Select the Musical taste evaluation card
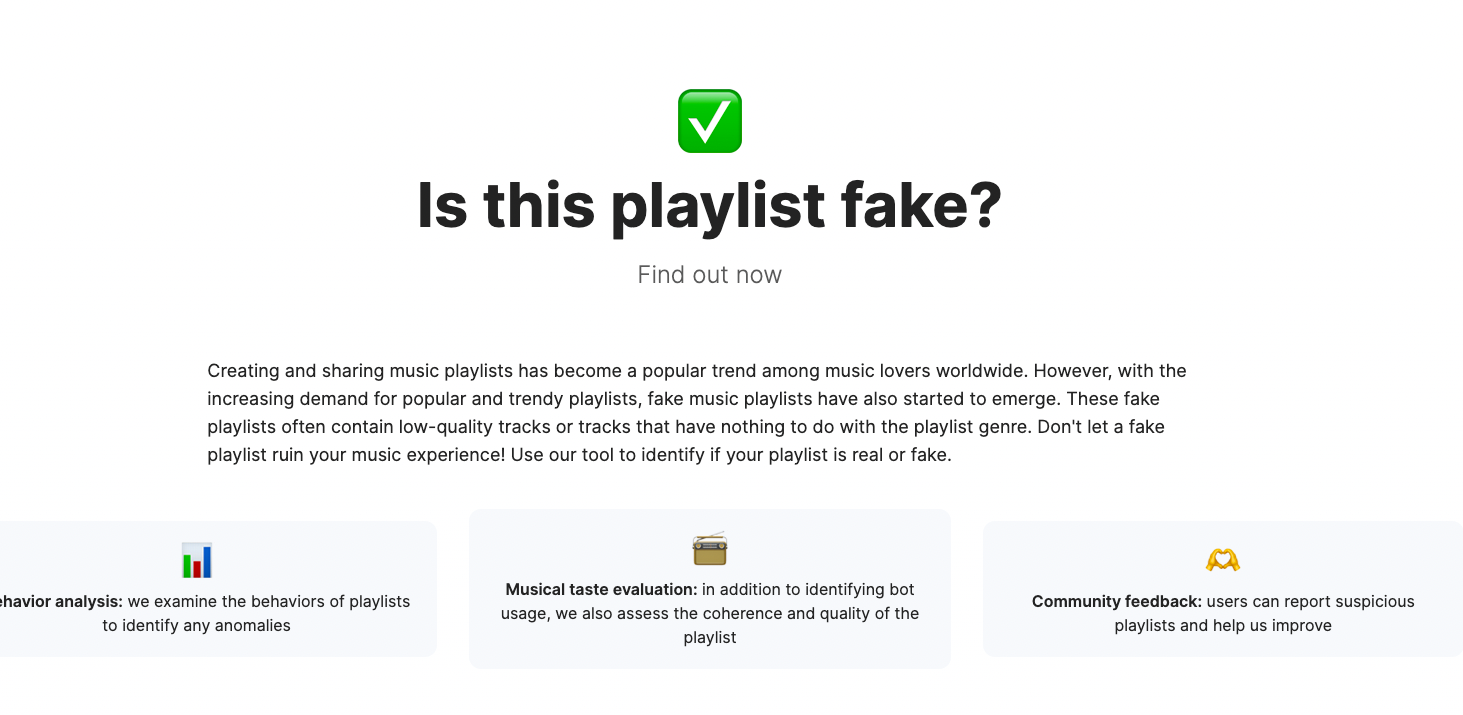This screenshot has width=1463, height=715. (710, 589)
